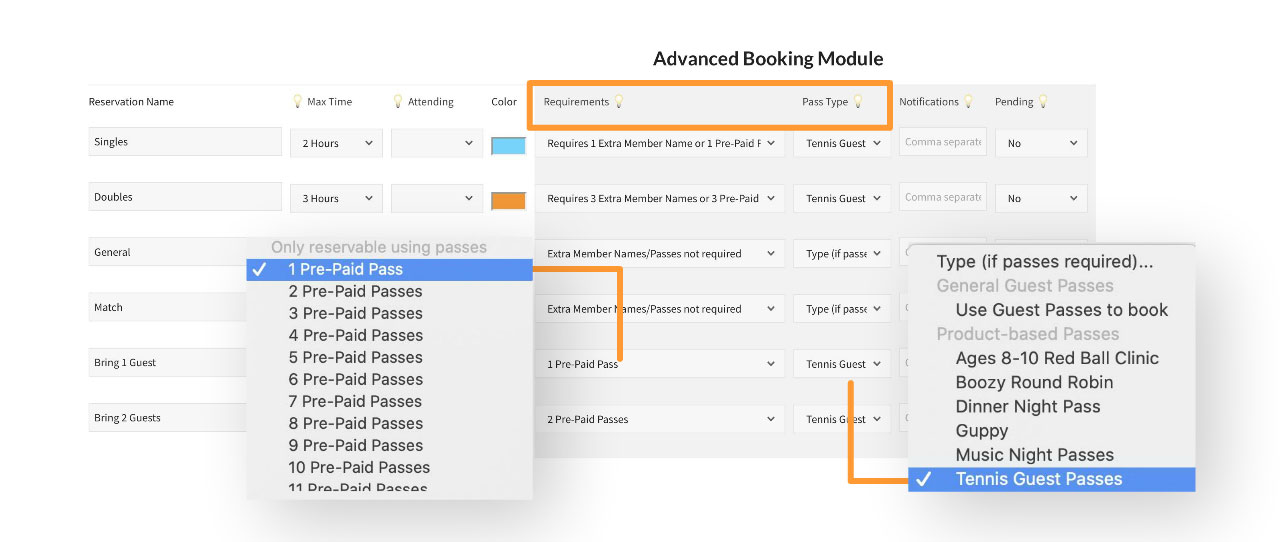Screen dimensions: 1280x542
Task: Click the lightbulb icon next to Pending
Action: (x=1043, y=101)
